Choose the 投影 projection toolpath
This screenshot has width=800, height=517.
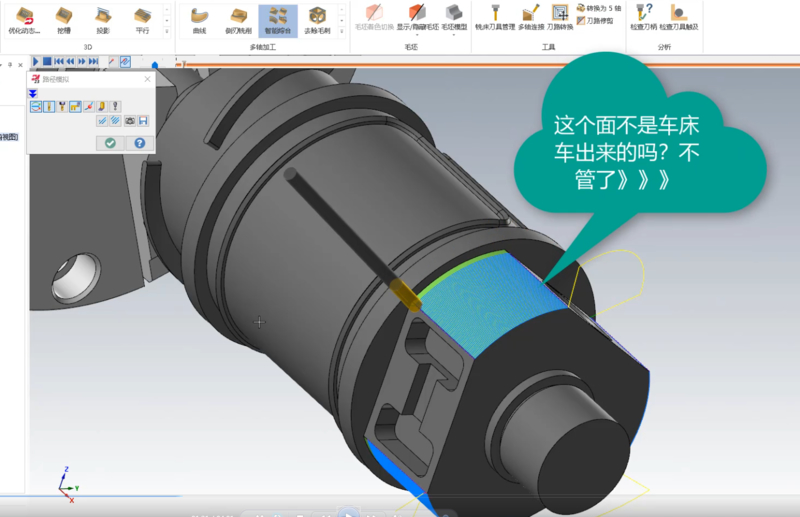[103, 19]
